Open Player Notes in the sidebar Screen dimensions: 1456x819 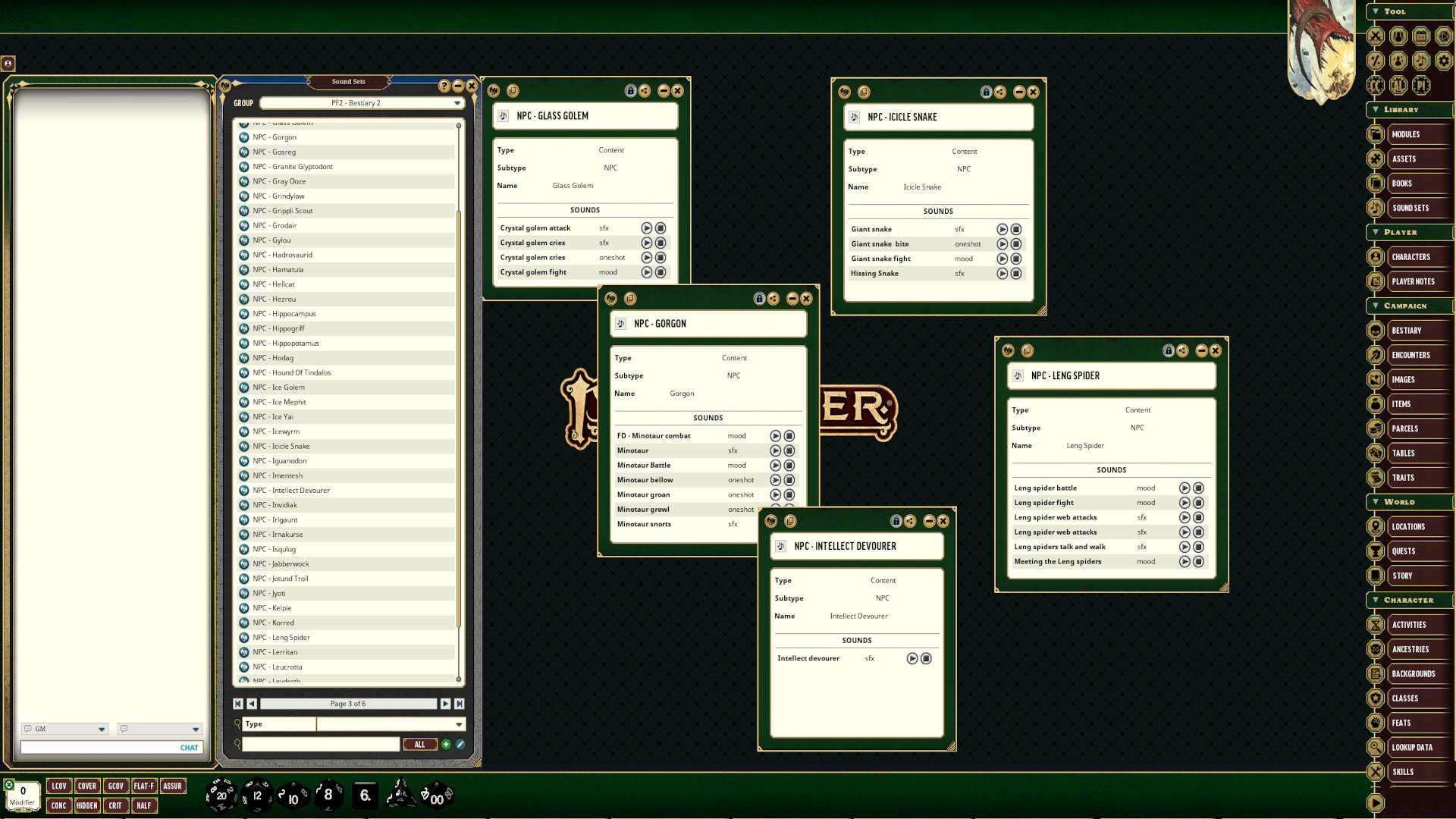pos(1410,281)
